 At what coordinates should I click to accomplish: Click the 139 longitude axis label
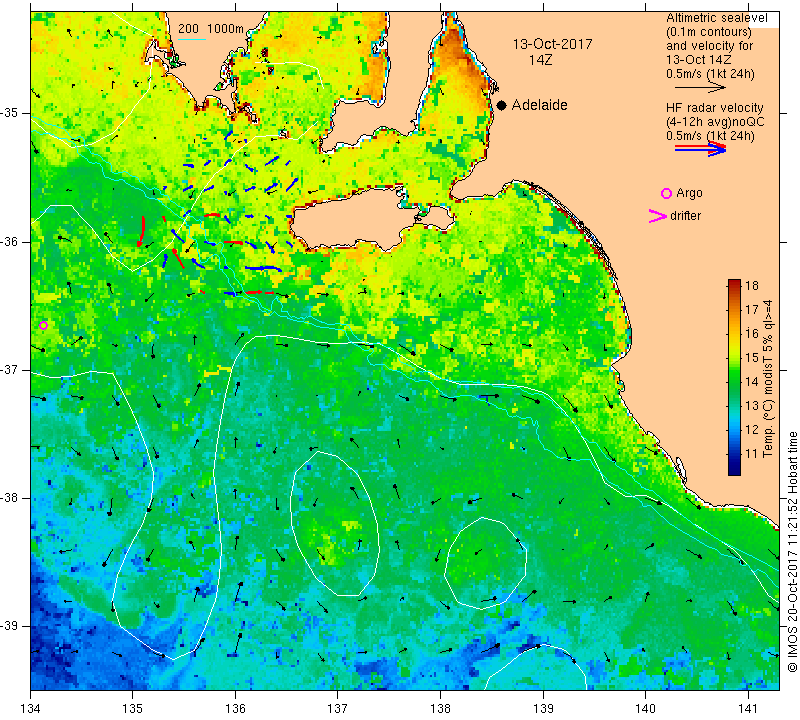543,709
